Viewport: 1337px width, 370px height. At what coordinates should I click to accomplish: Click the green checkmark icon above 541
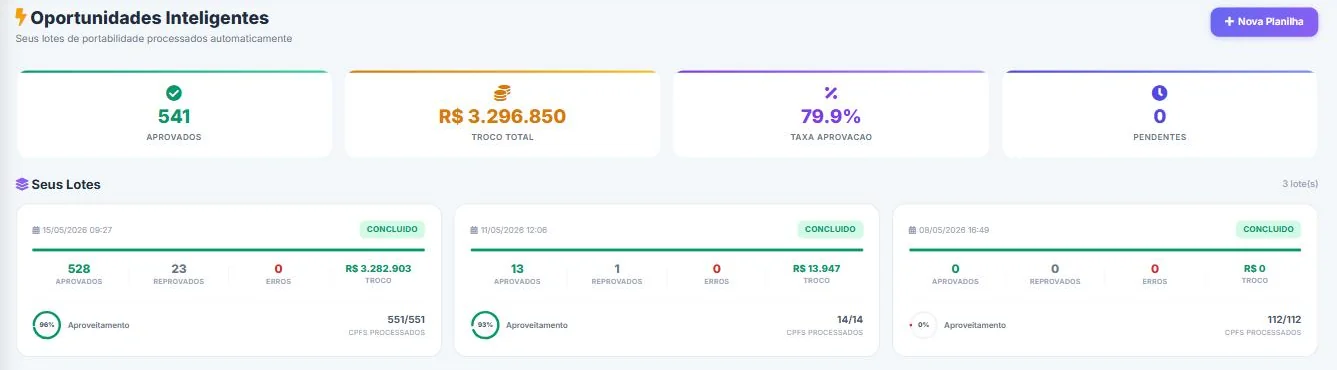[x=174, y=93]
